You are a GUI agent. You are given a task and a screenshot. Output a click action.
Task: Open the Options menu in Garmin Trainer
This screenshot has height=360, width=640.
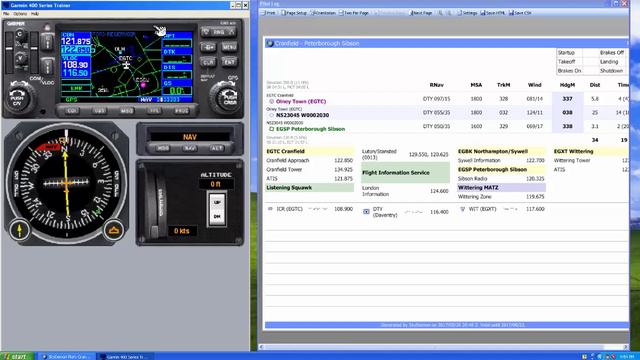20,13
